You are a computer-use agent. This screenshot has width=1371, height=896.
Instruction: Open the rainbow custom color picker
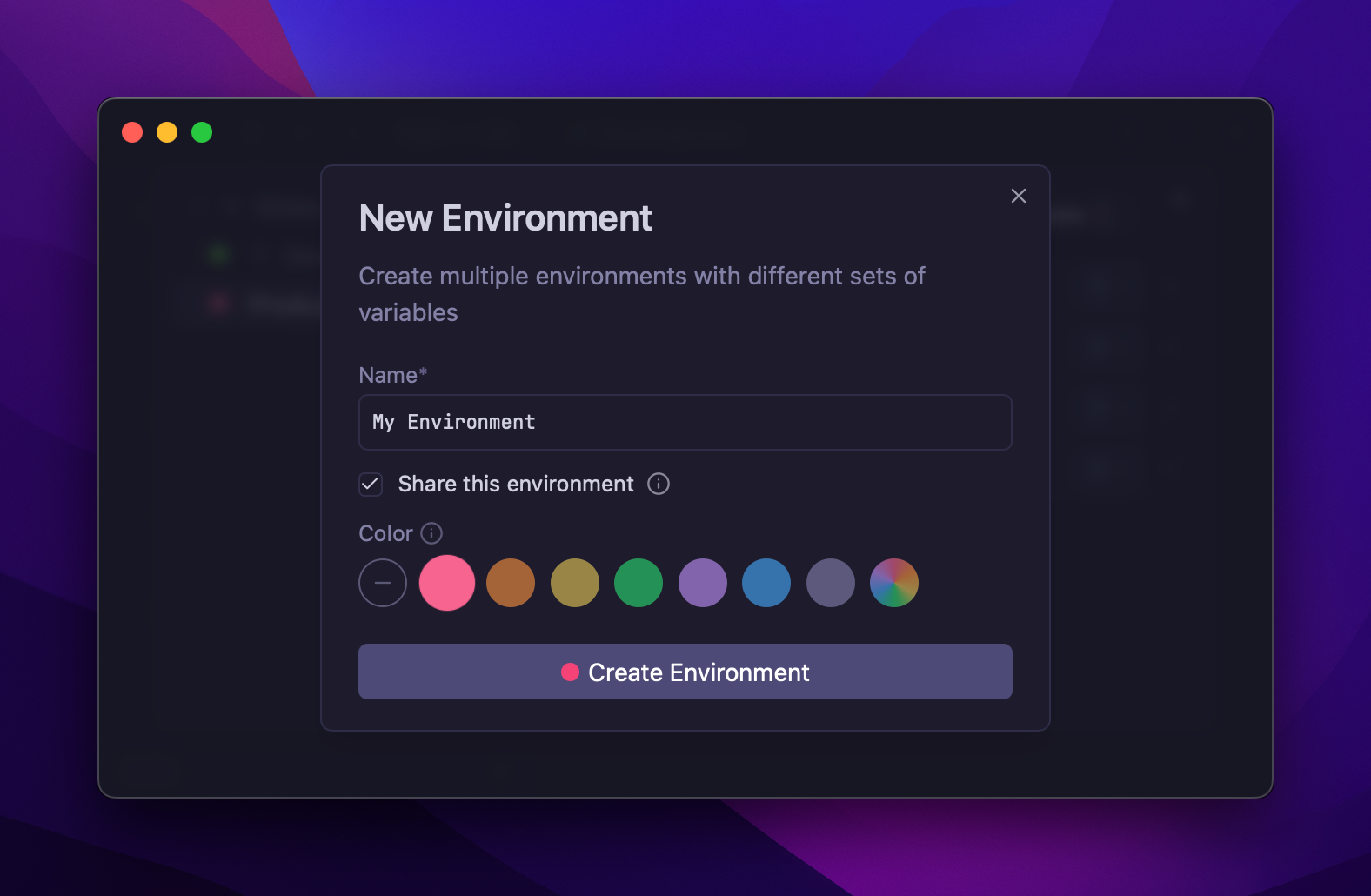894,583
